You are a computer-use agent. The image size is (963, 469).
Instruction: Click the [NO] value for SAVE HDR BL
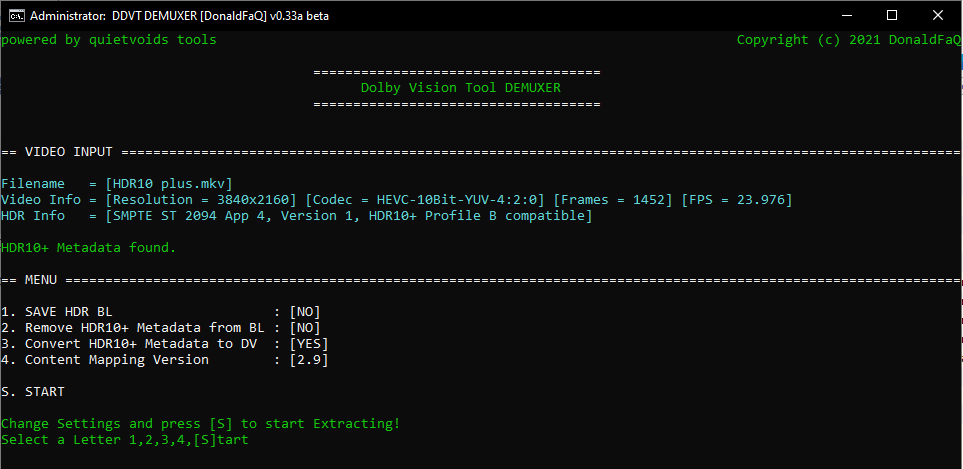(305, 312)
